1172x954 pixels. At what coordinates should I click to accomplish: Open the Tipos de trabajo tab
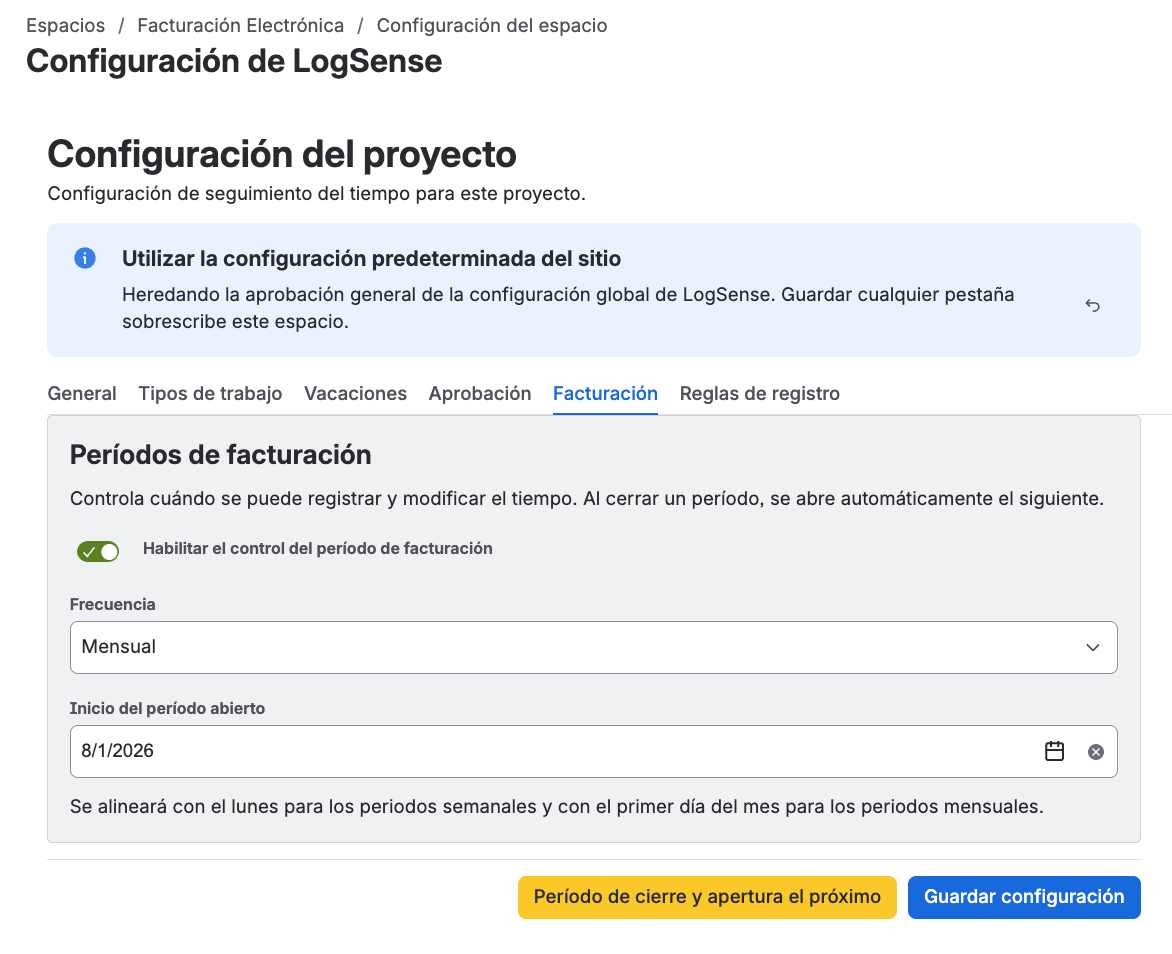tap(210, 394)
